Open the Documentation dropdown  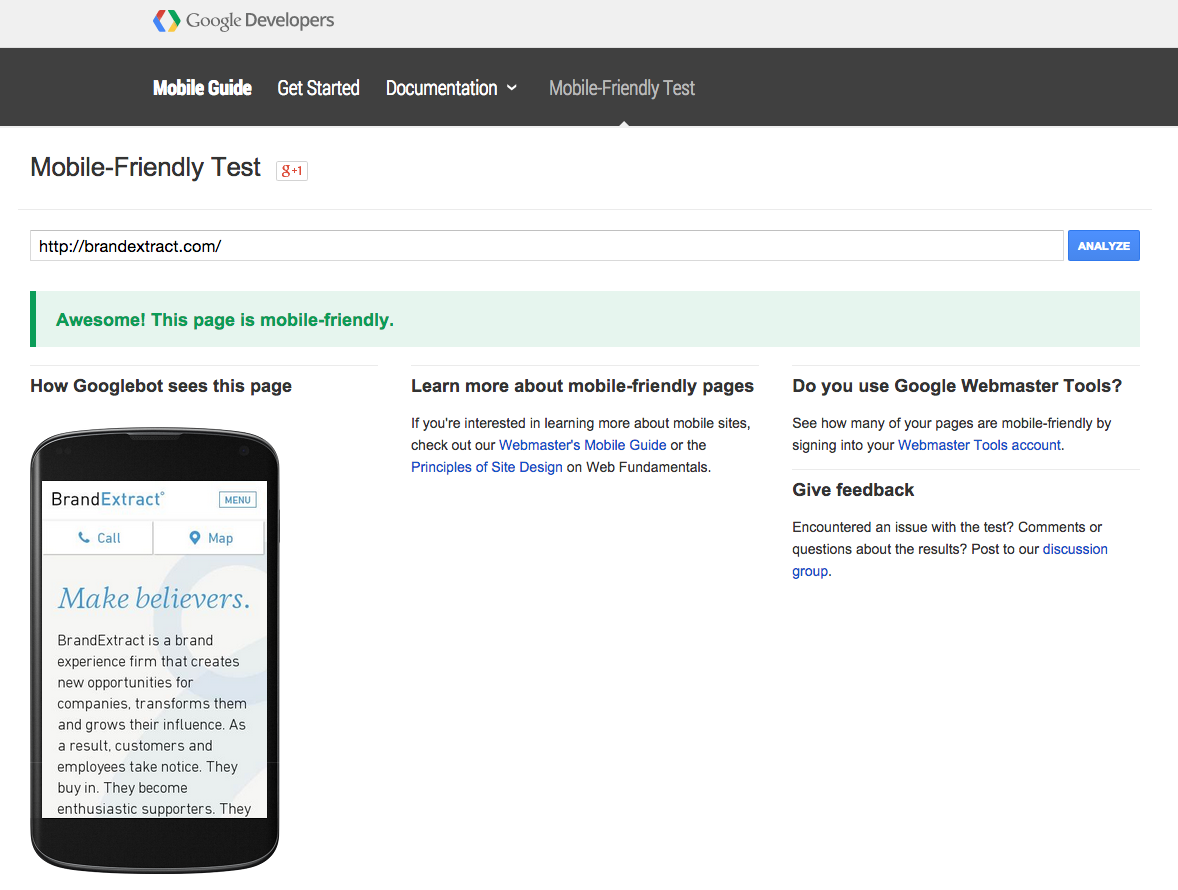pos(451,88)
